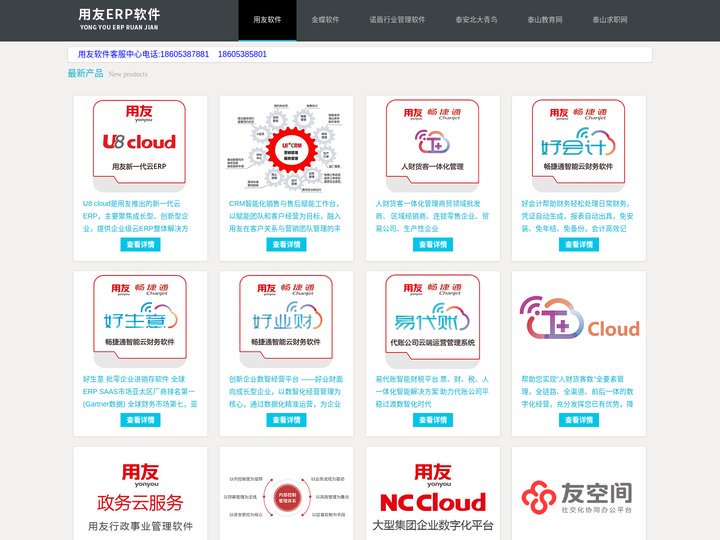Click 查看详情 under 好业财
Screen dimensions: 720x540
(x=286, y=420)
